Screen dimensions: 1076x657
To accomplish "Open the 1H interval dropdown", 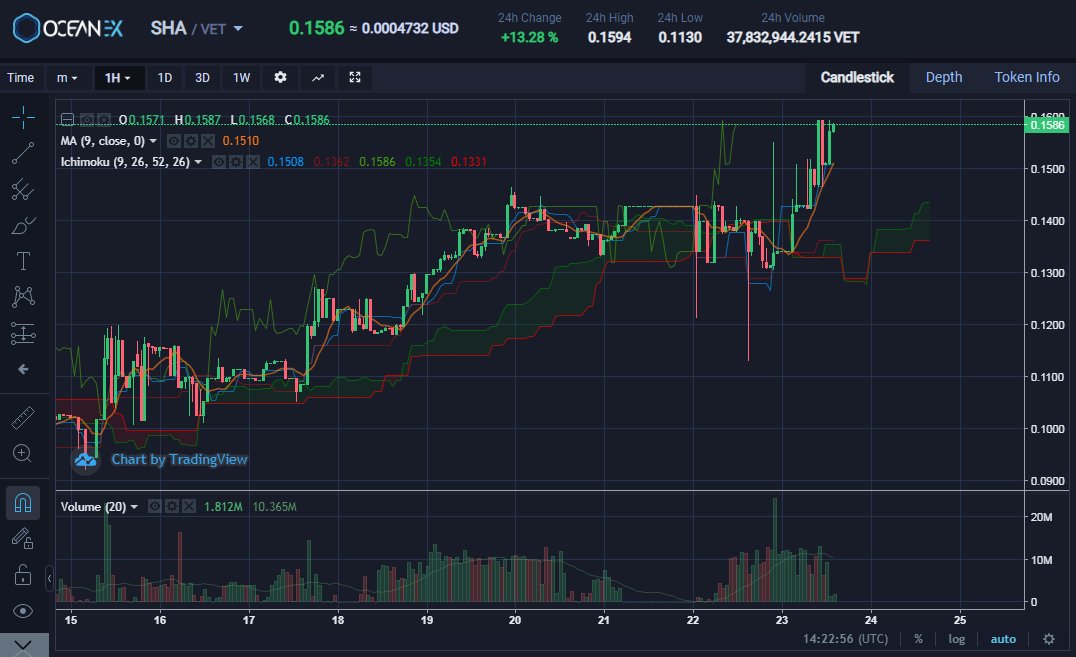I will (119, 77).
